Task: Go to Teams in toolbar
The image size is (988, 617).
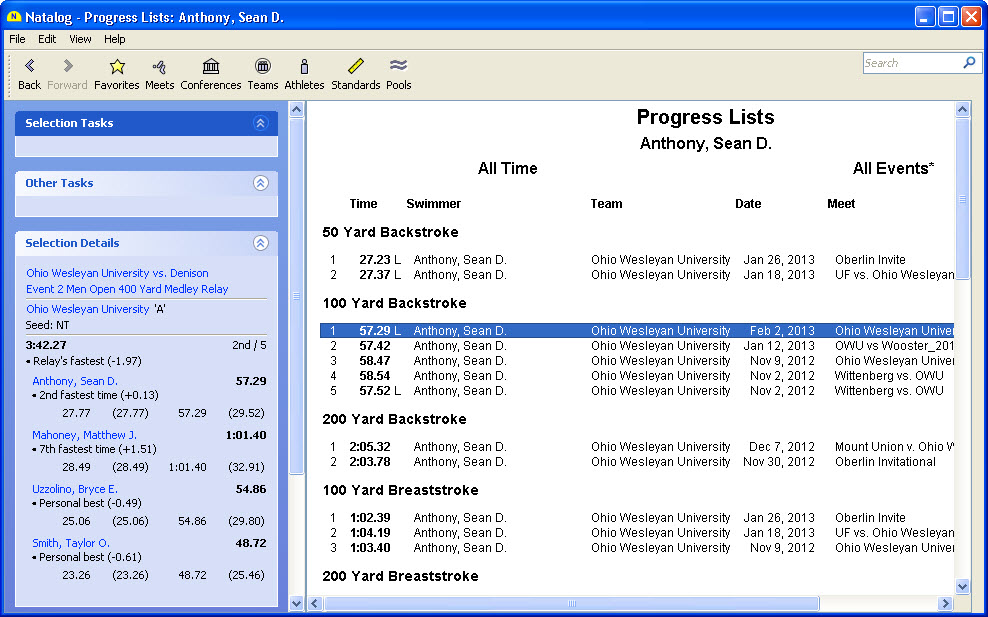Action: (x=262, y=67)
